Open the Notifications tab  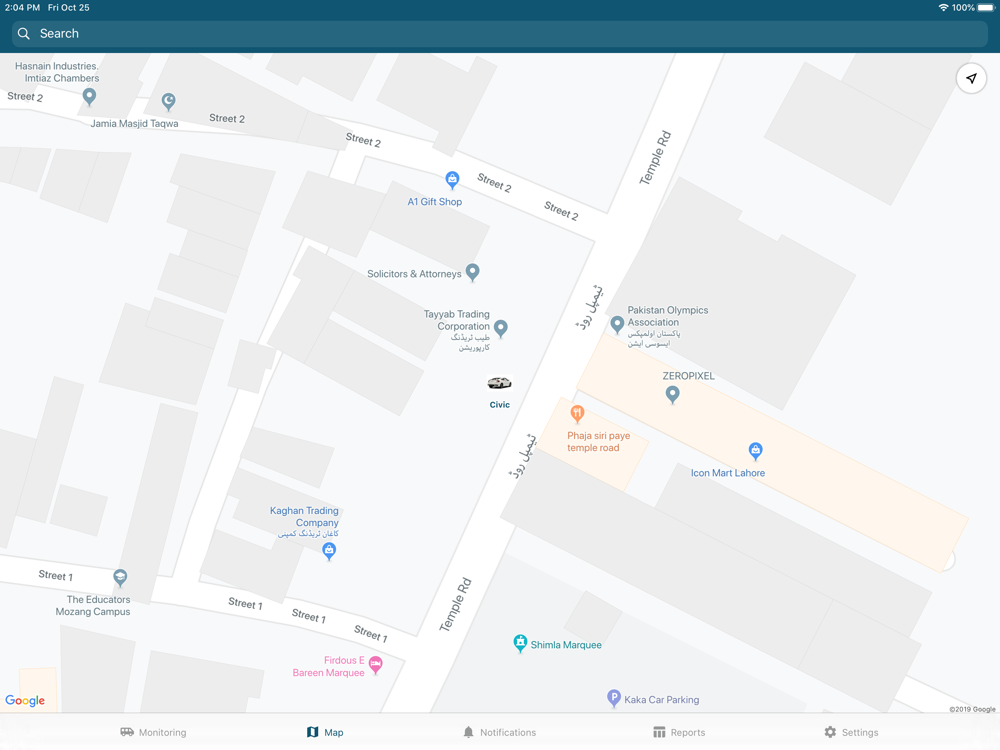[499, 732]
